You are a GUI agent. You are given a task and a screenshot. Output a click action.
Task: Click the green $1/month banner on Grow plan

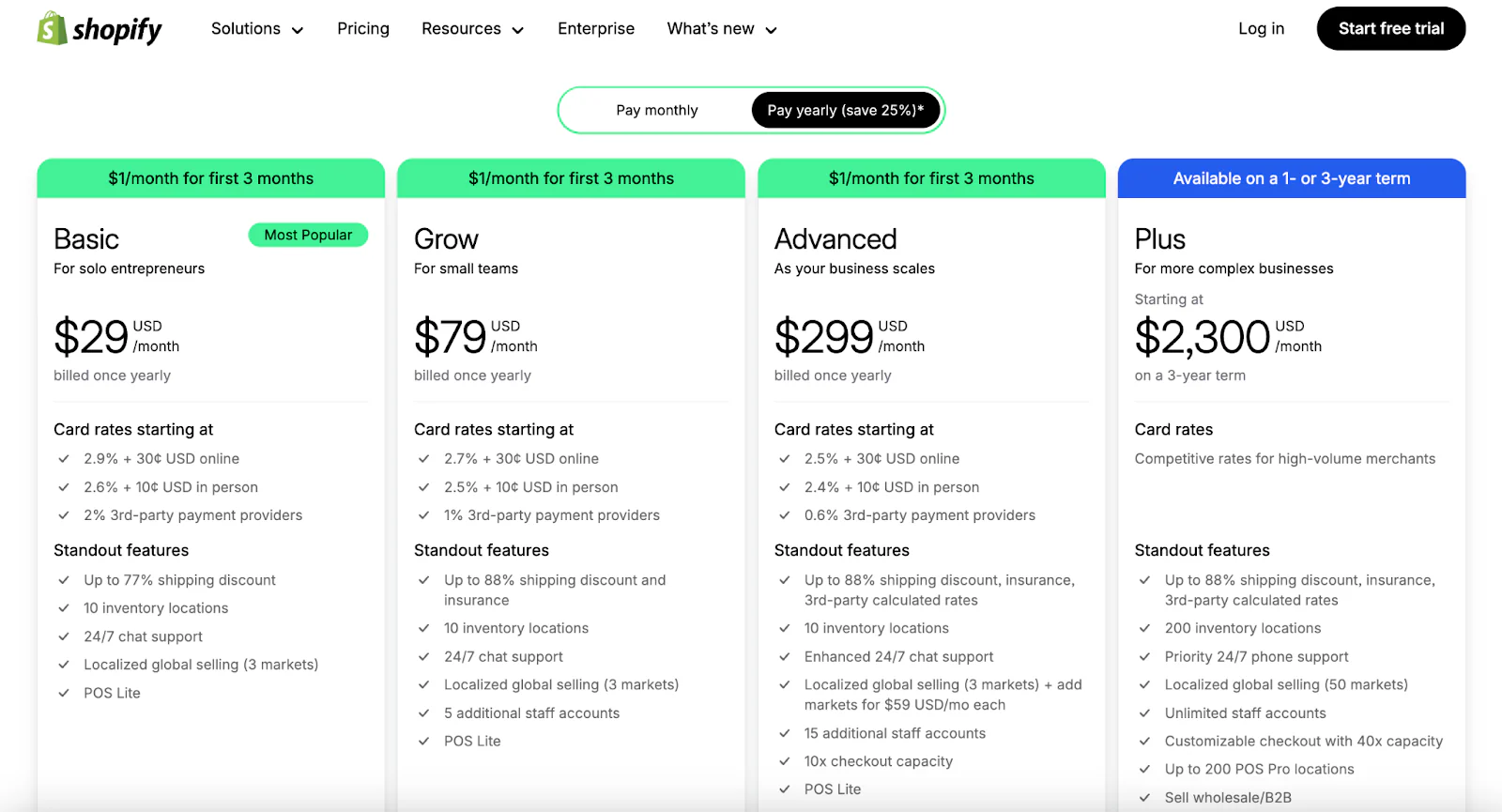click(x=571, y=177)
